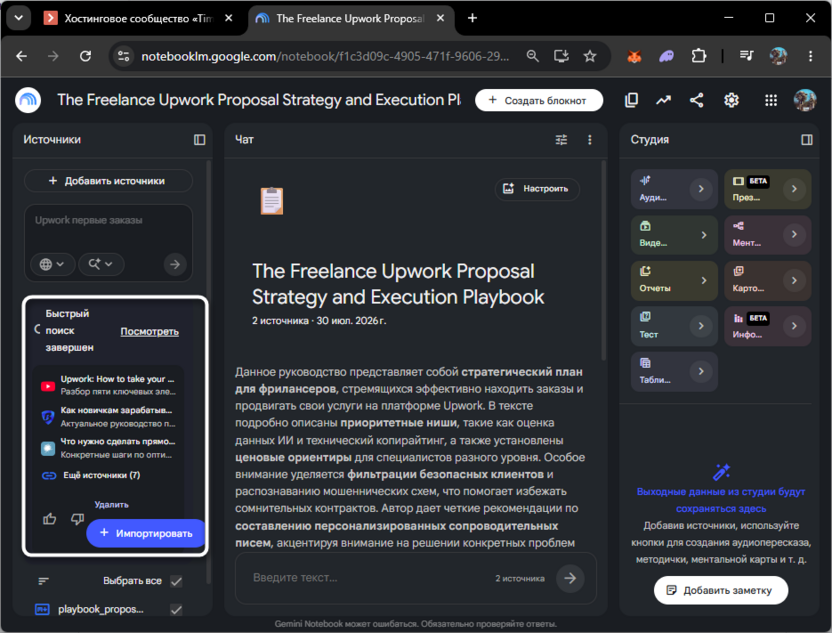Expand the Тест studio card arrow
The width and height of the screenshot is (832, 633).
(701, 326)
